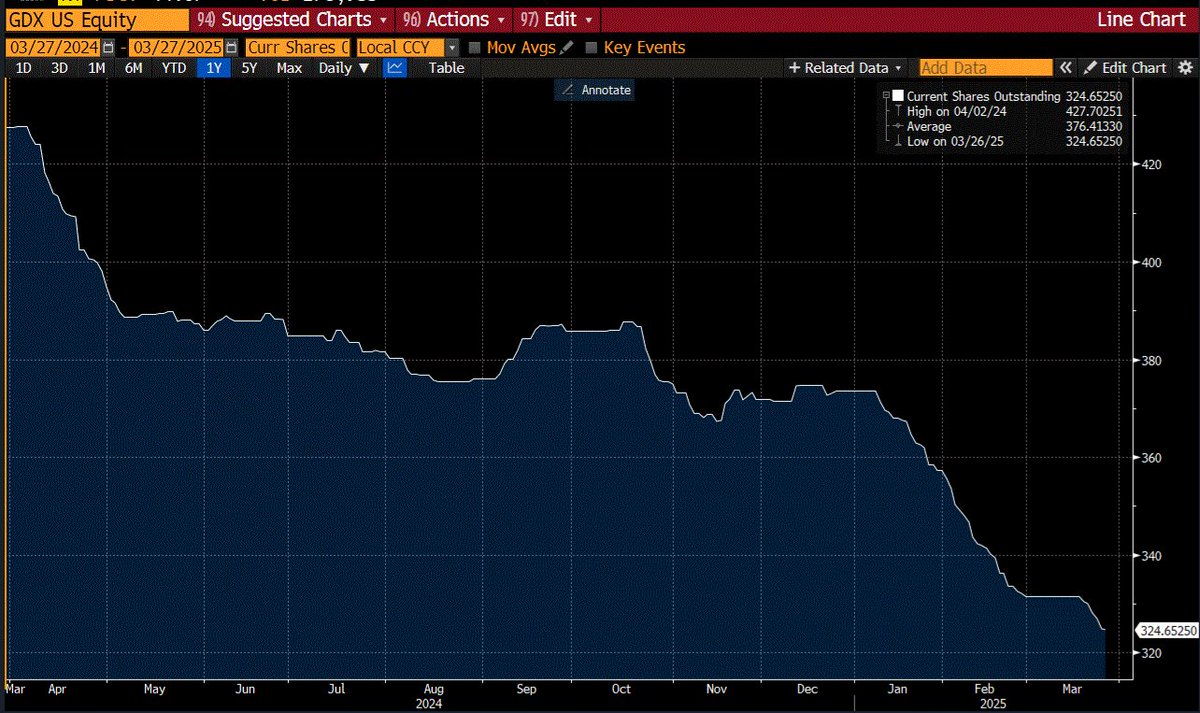Click the 324.65250 last value axis label
Viewport: 1200px width, 713px height.
pos(1167,631)
